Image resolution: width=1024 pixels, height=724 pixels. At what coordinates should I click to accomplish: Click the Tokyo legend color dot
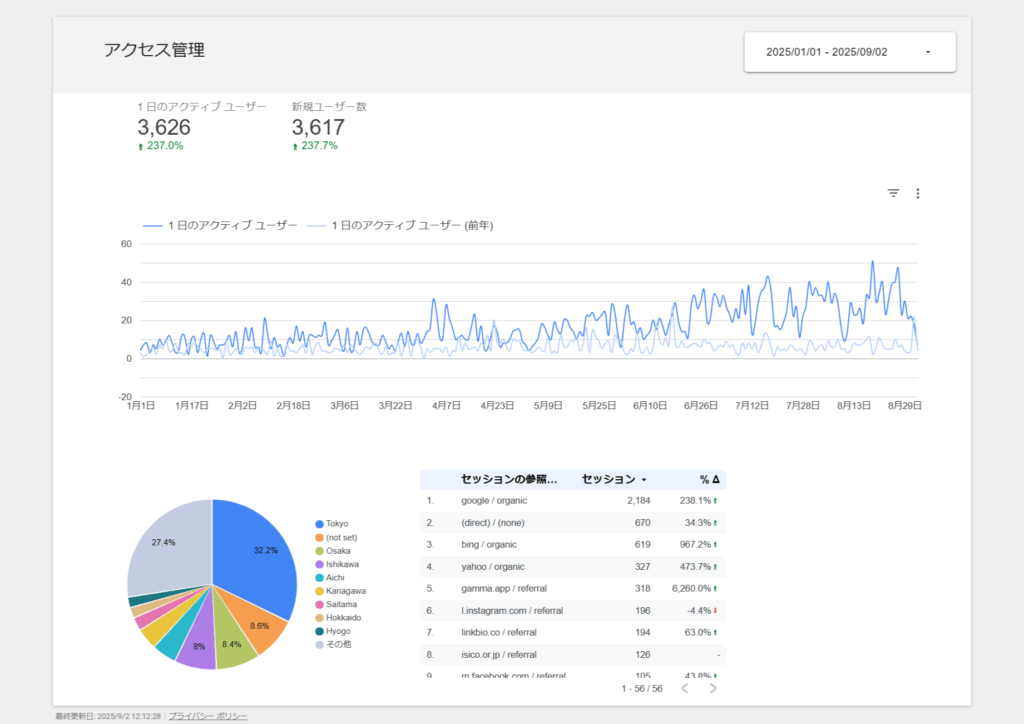tap(319, 524)
